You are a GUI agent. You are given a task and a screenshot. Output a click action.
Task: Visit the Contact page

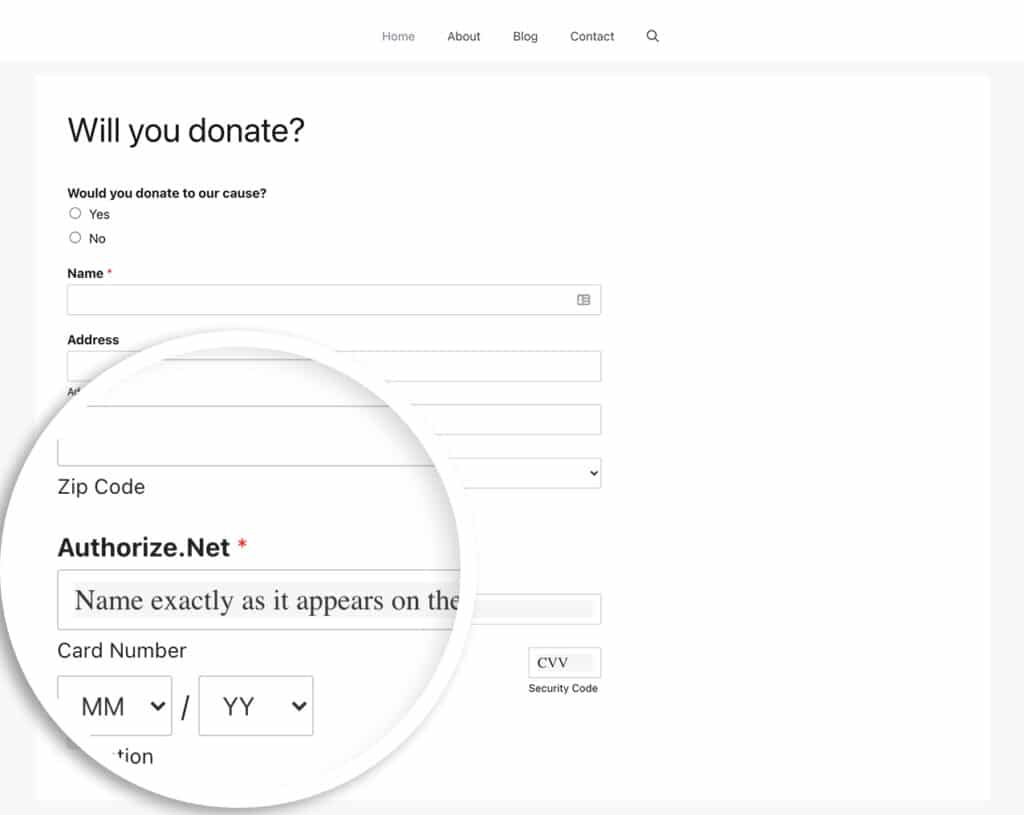coord(592,36)
